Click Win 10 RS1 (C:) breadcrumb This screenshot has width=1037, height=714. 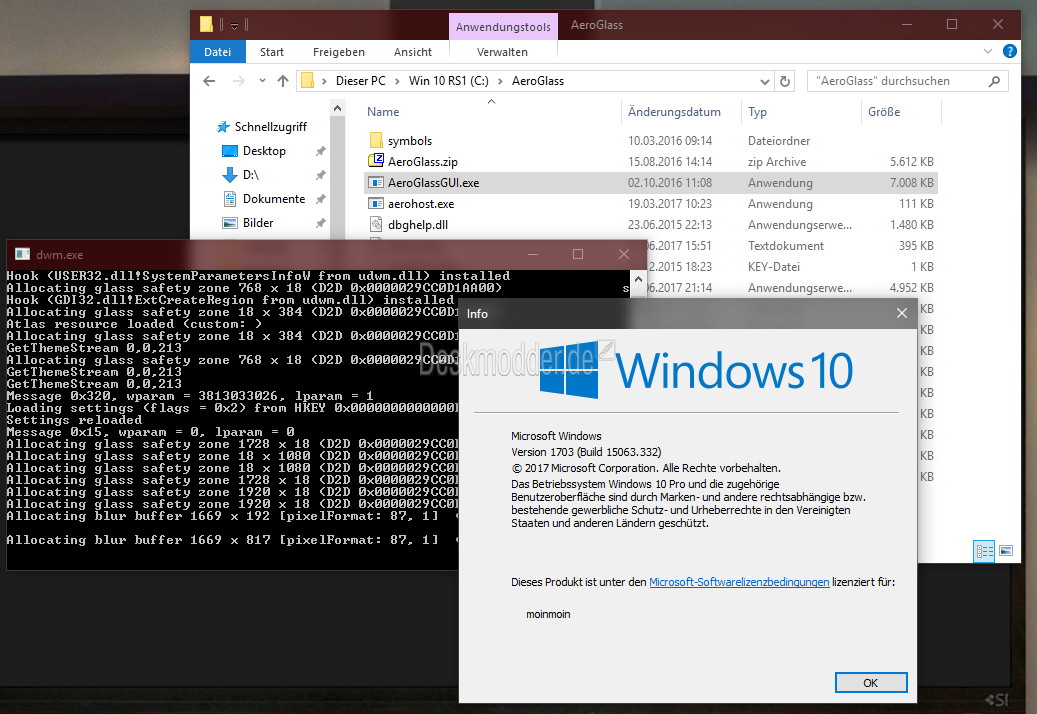point(448,81)
